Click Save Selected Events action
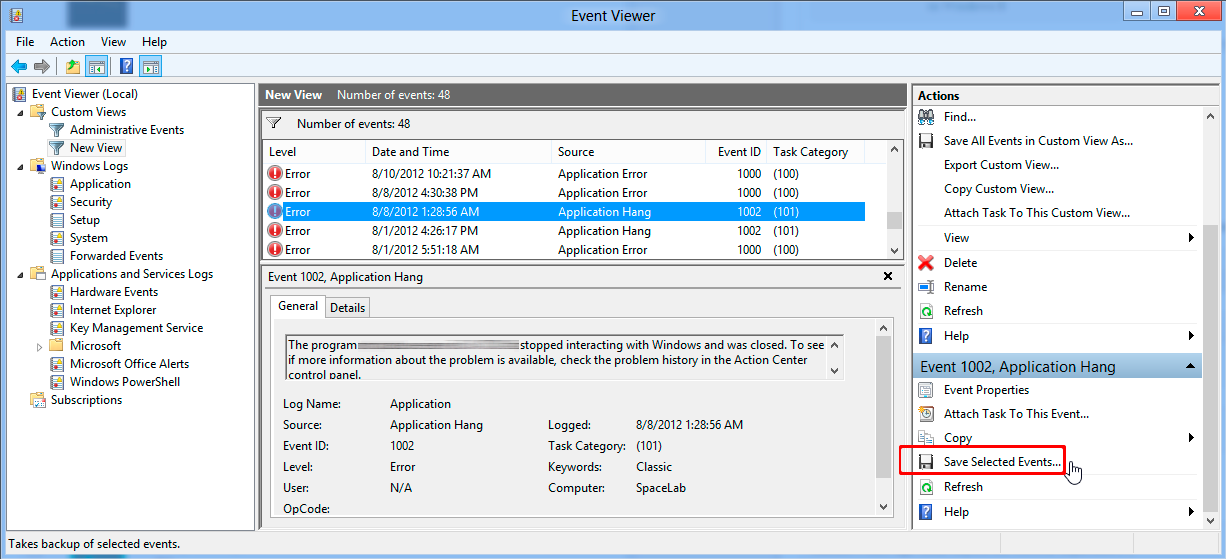This screenshot has height=559, width=1226. 1002,462
